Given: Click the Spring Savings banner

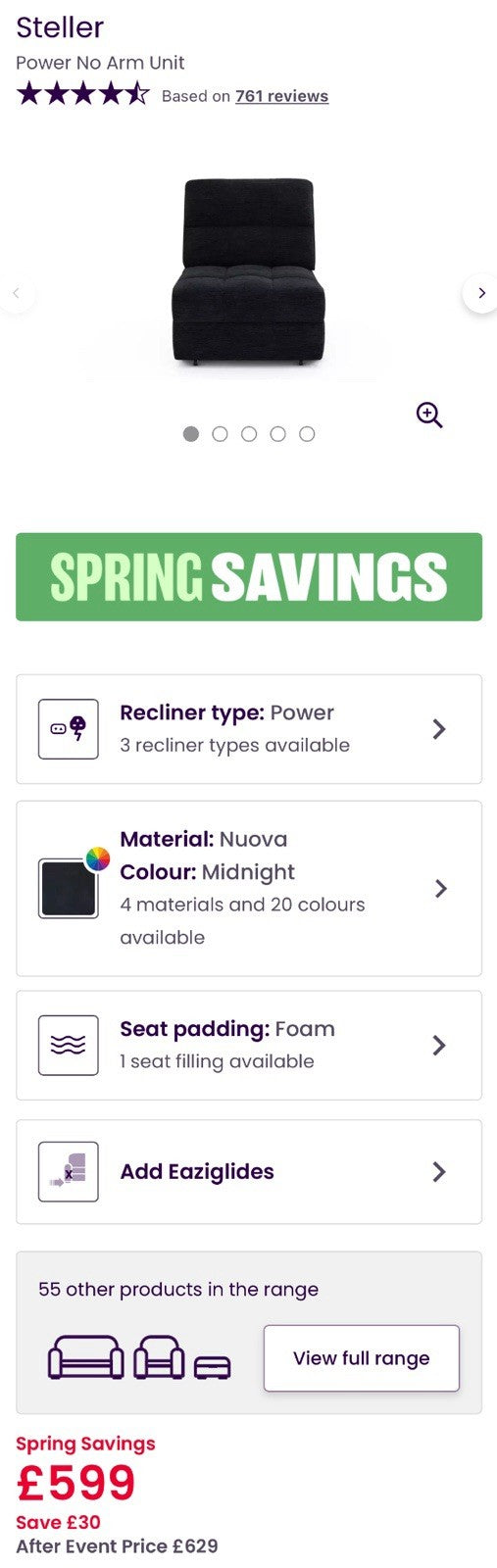Looking at the screenshot, I should (x=249, y=577).
